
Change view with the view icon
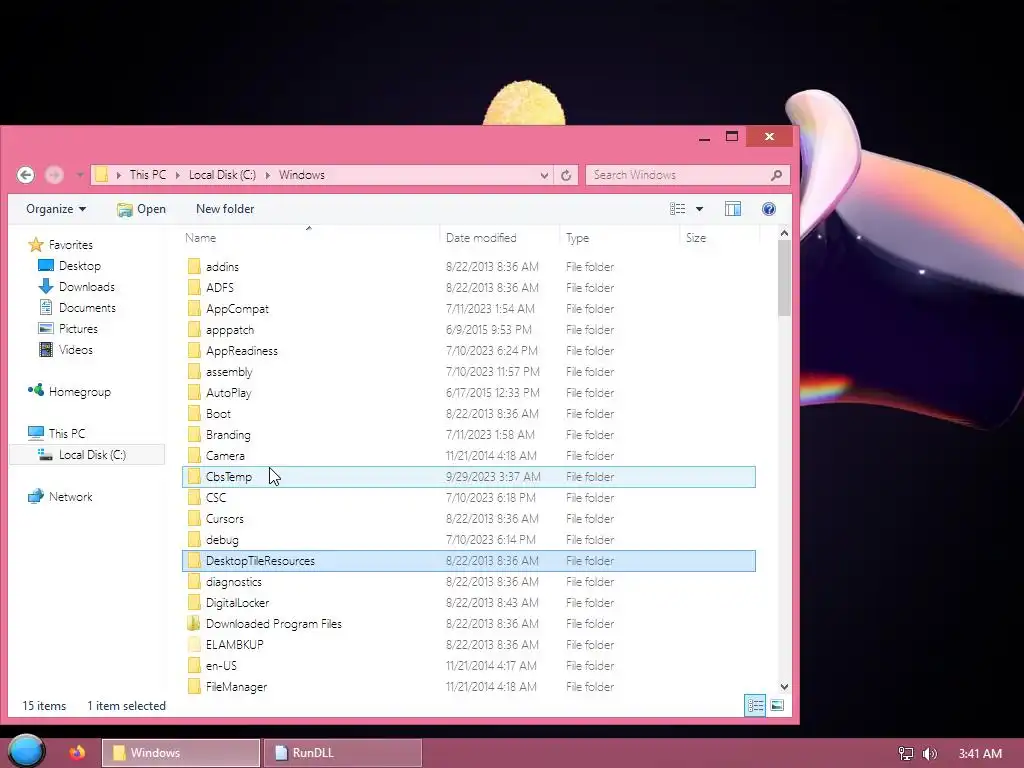678,209
